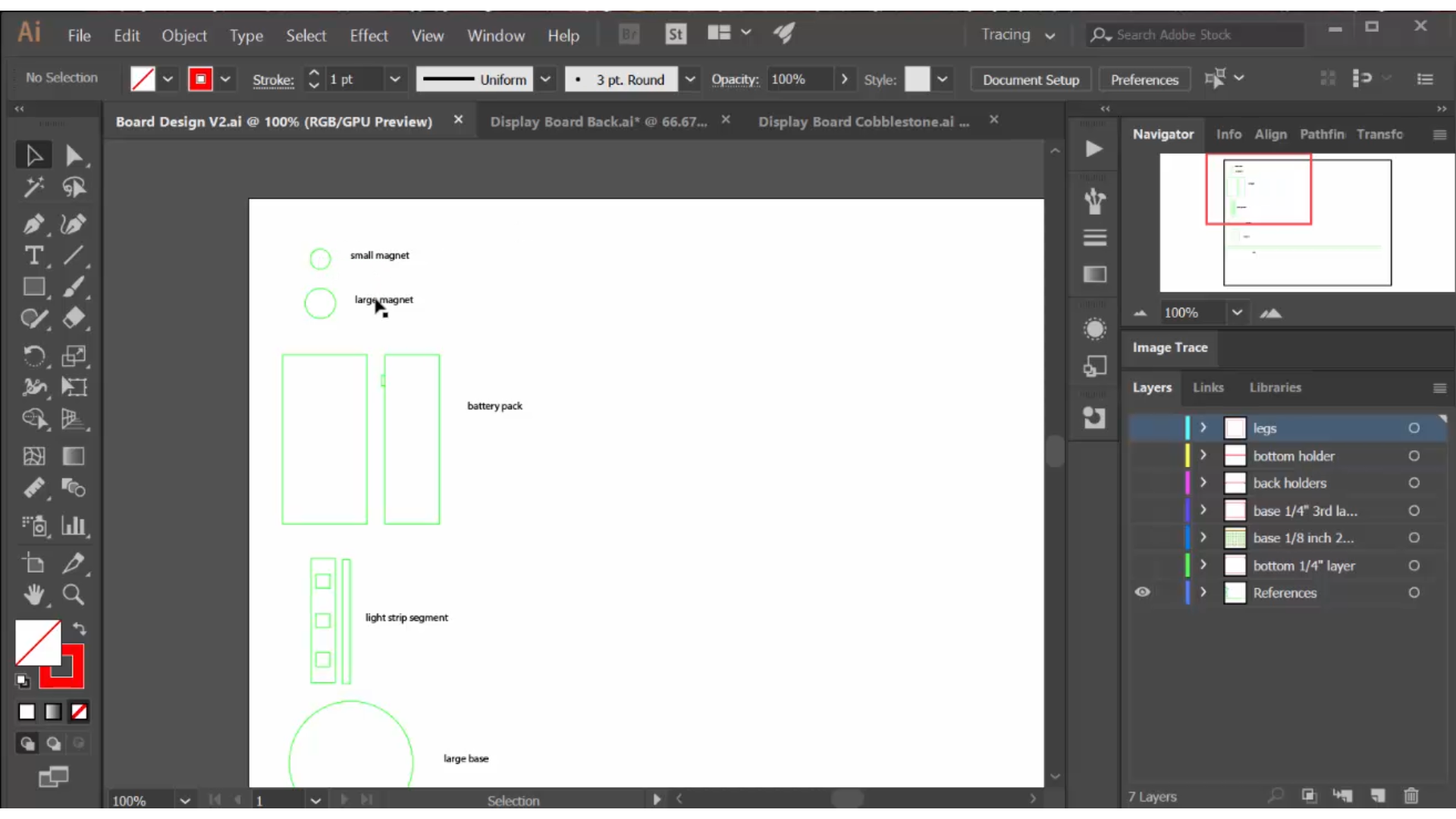The width and height of the screenshot is (1456, 819).
Task: Open the Effect menu
Action: point(369,36)
